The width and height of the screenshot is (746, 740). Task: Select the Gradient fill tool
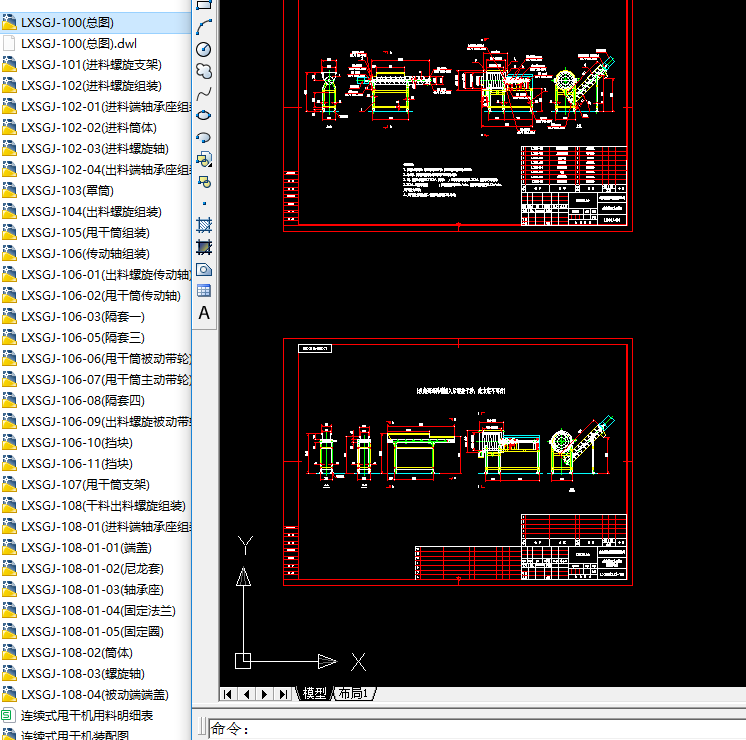click(x=204, y=247)
